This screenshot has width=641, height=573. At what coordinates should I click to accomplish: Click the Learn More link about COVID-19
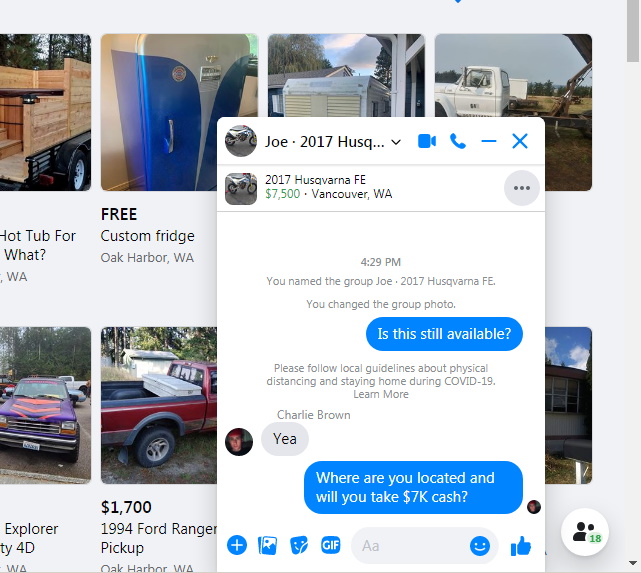pyautogui.click(x=381, y=394)
